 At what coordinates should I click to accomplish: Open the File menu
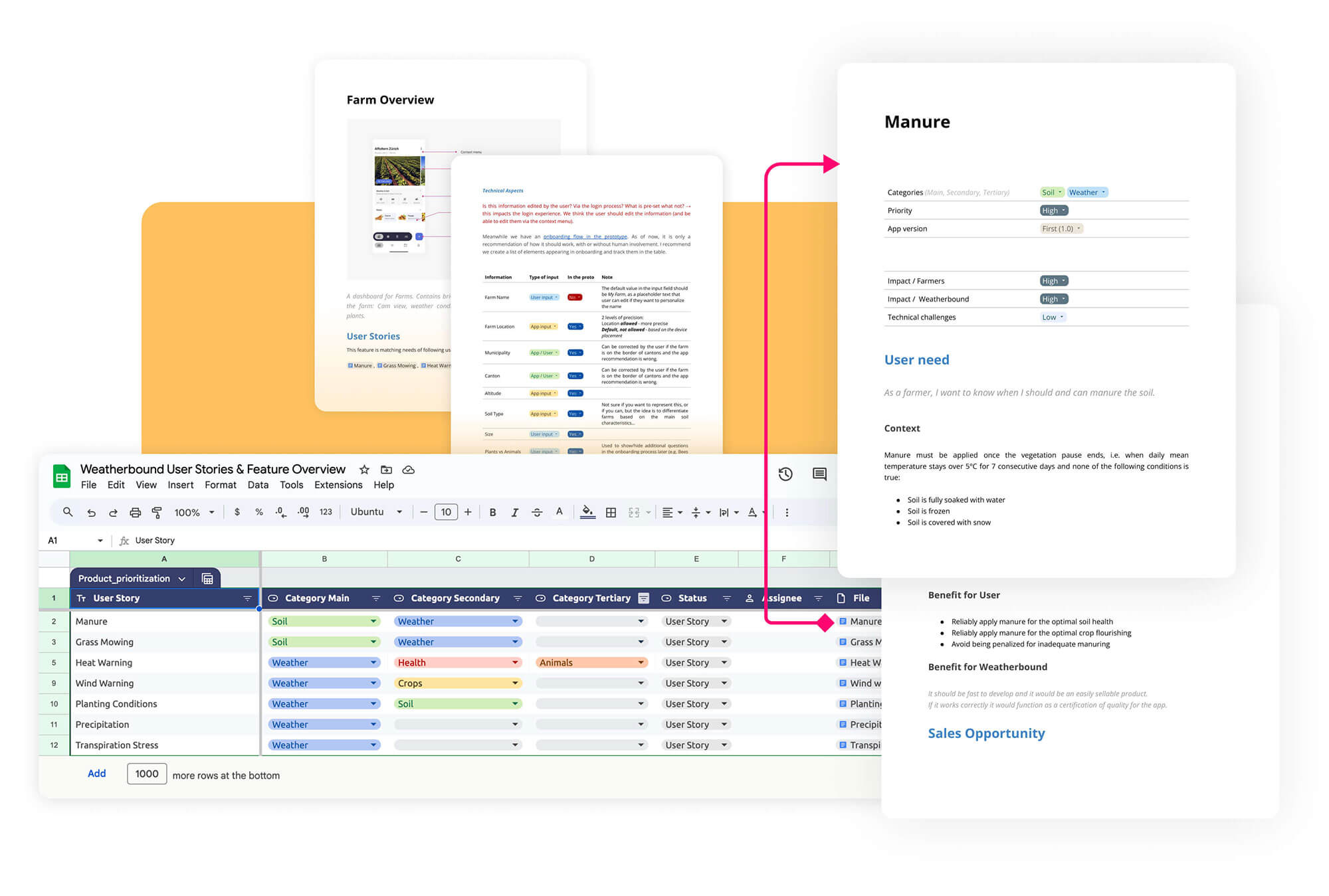[x=88, y=485]
